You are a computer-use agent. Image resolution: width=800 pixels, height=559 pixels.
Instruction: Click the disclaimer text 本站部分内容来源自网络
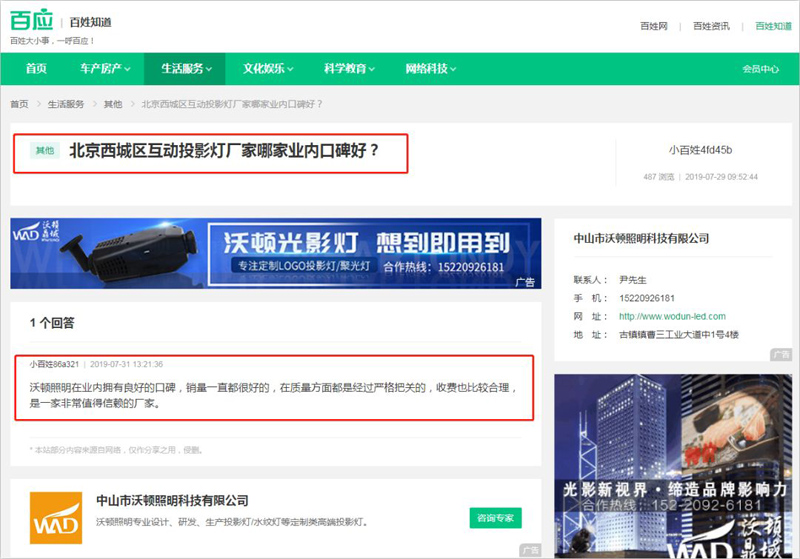point(117,450)
